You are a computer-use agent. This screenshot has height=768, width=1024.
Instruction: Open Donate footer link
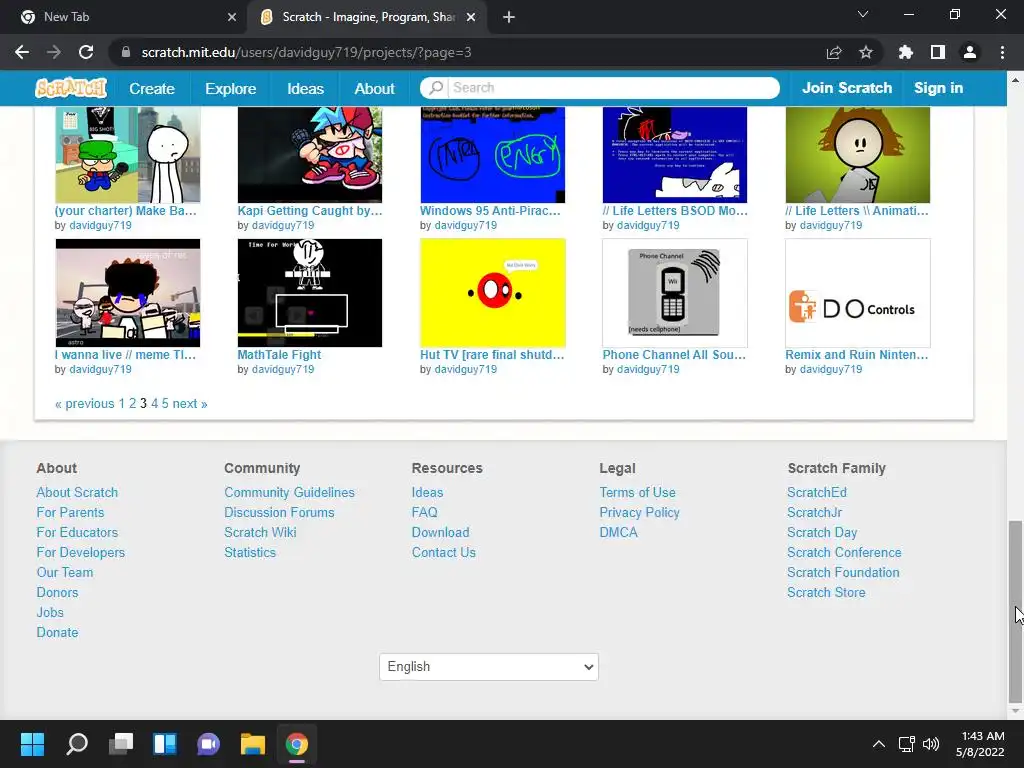click(57, 632)
